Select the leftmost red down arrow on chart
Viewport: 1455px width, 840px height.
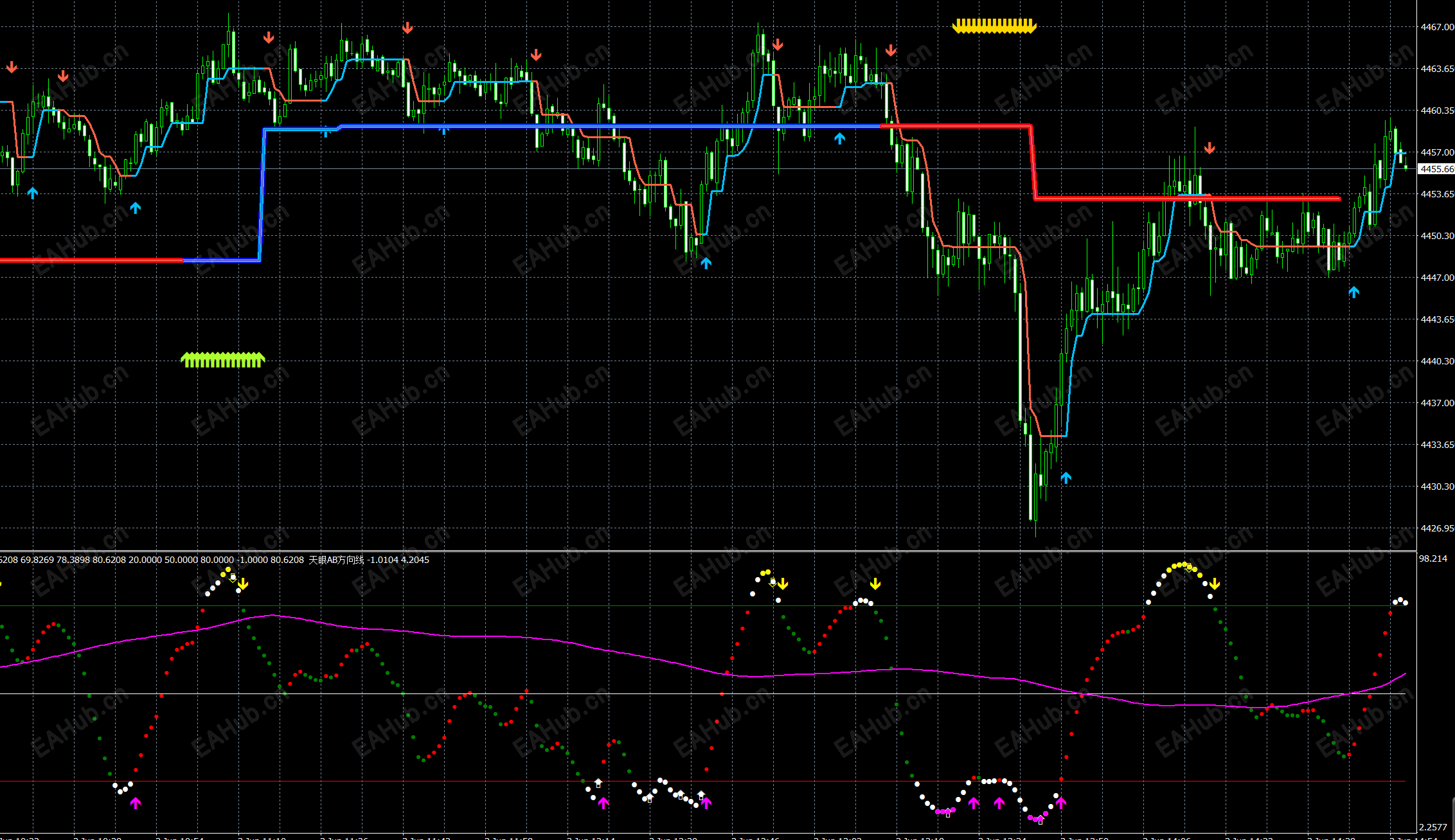click(x=12, y=67)
